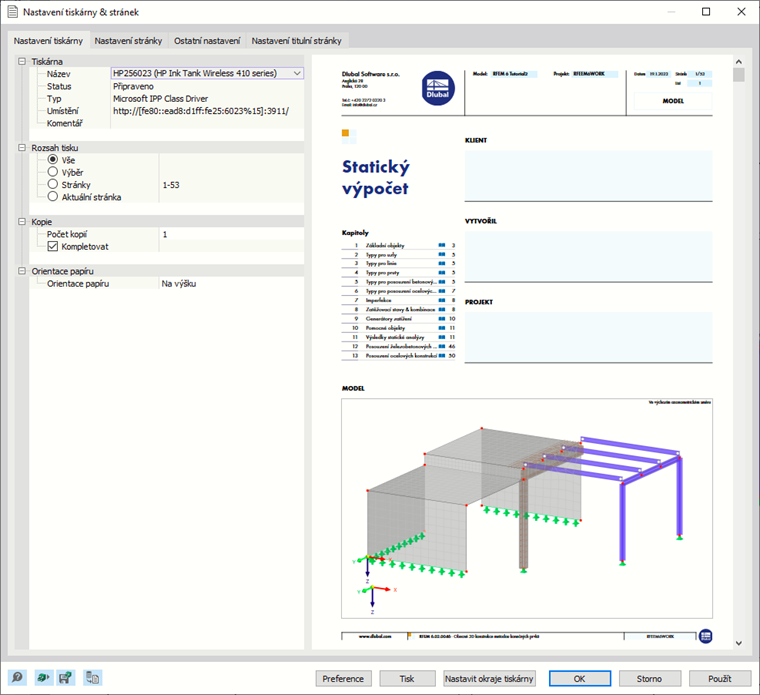The height and width of the screenshot is (695, 760).
Task: Click the PROJEKT field in the preview
Action: [588, 337]
